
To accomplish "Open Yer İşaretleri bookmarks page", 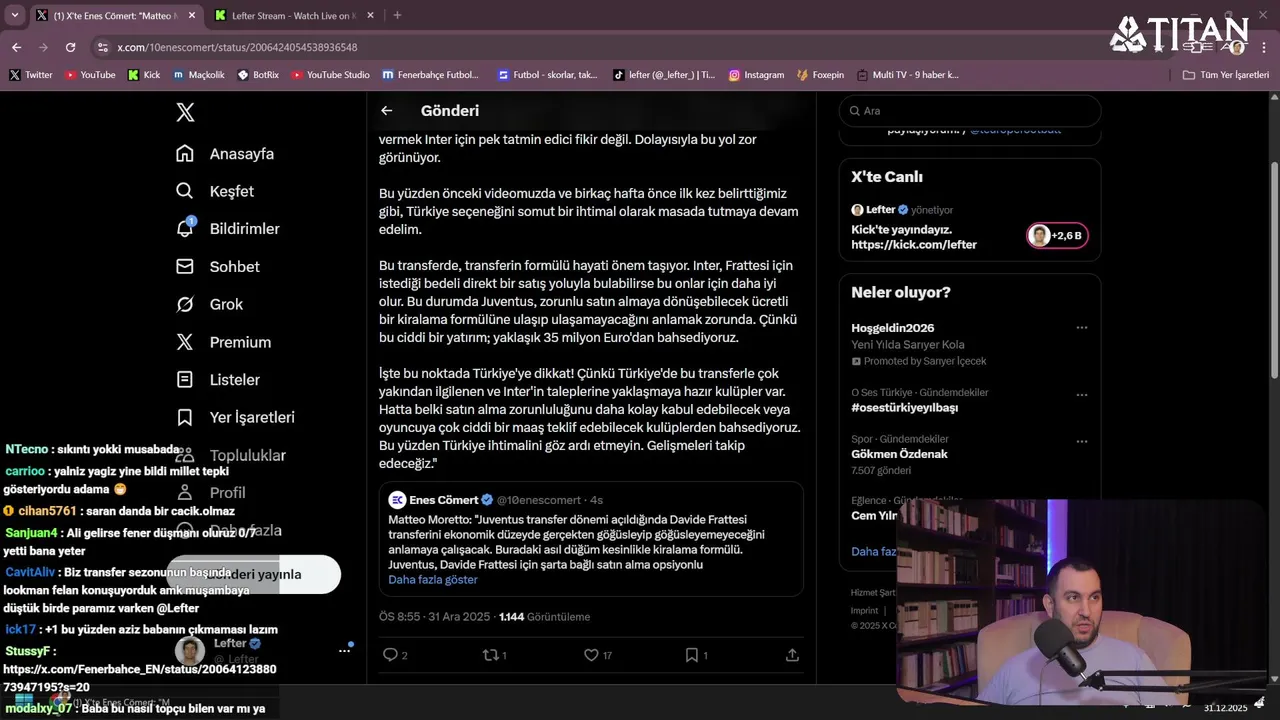I will pyautogui.click(x=235, y=417).
